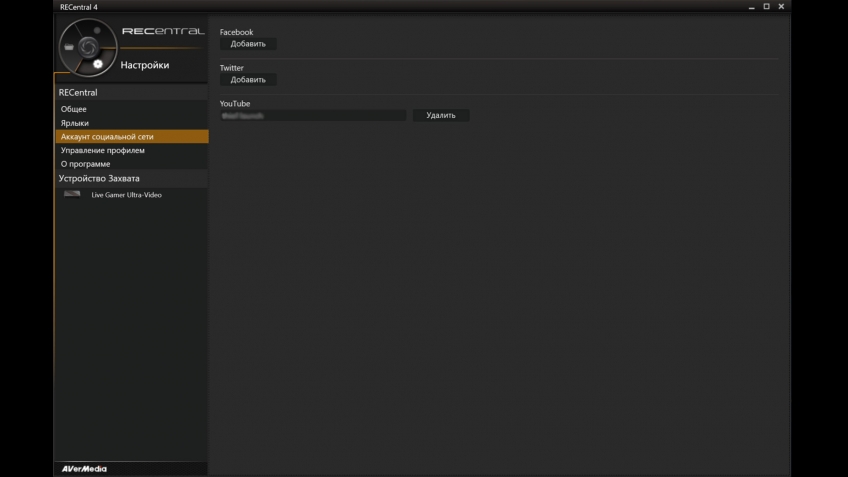Click the Настройки heading
Viewport: 848px width, 477px height.
pyautogui.click(x=145, y=65)
